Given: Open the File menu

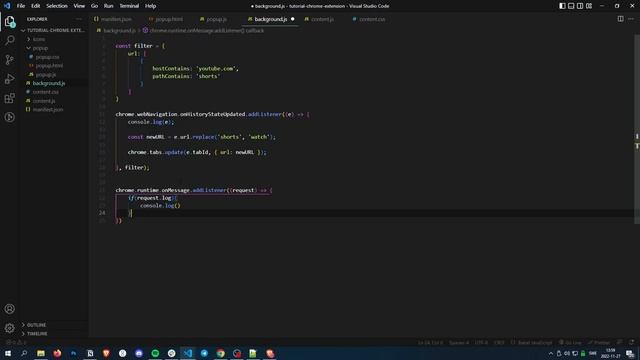Looking at the screenshot, I should (x=21, y=6).
